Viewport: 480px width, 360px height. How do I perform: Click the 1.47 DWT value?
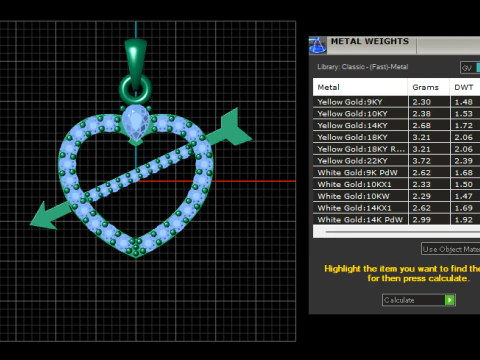[x=464, y=196]
